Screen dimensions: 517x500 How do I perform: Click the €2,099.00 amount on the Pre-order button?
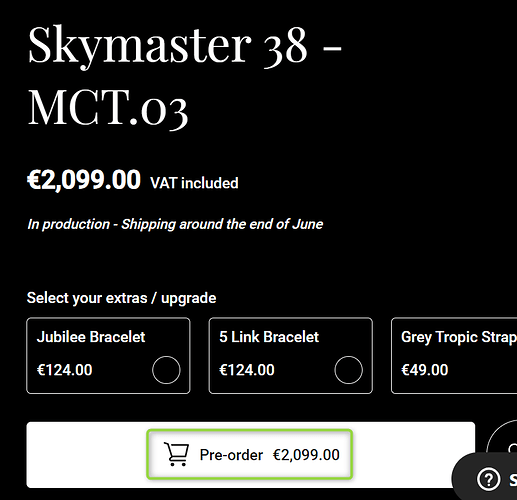[306, 455]
